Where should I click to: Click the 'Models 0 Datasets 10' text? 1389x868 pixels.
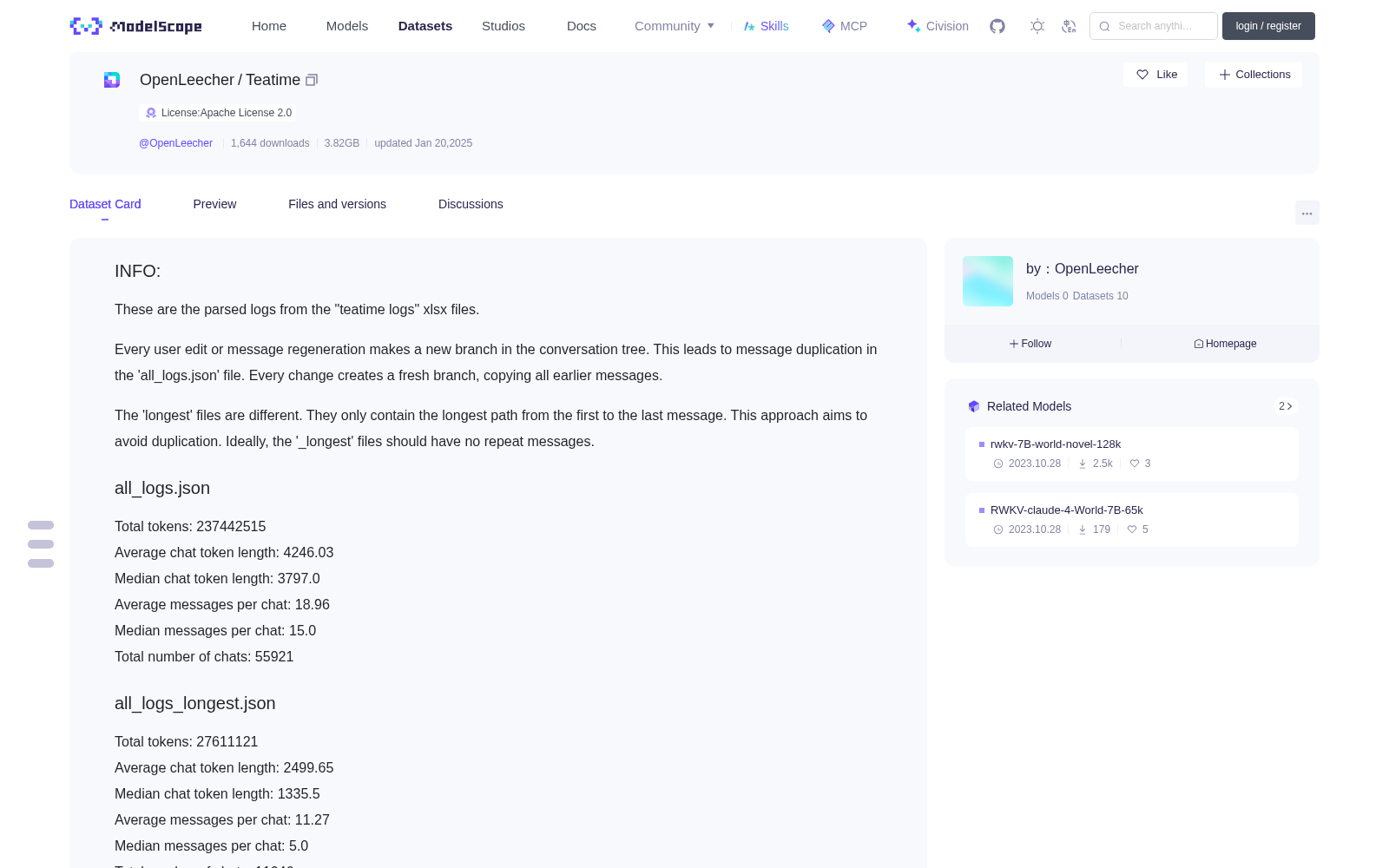[x=1077, y=296]
